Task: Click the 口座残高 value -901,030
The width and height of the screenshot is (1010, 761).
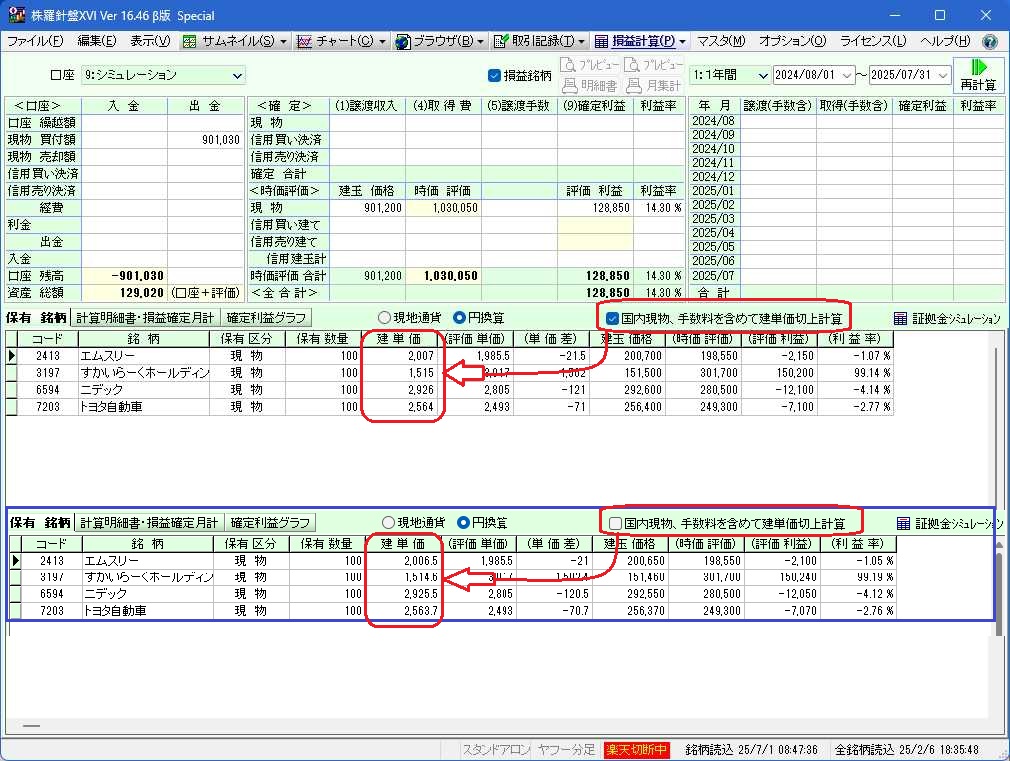Action: point(138,276)
